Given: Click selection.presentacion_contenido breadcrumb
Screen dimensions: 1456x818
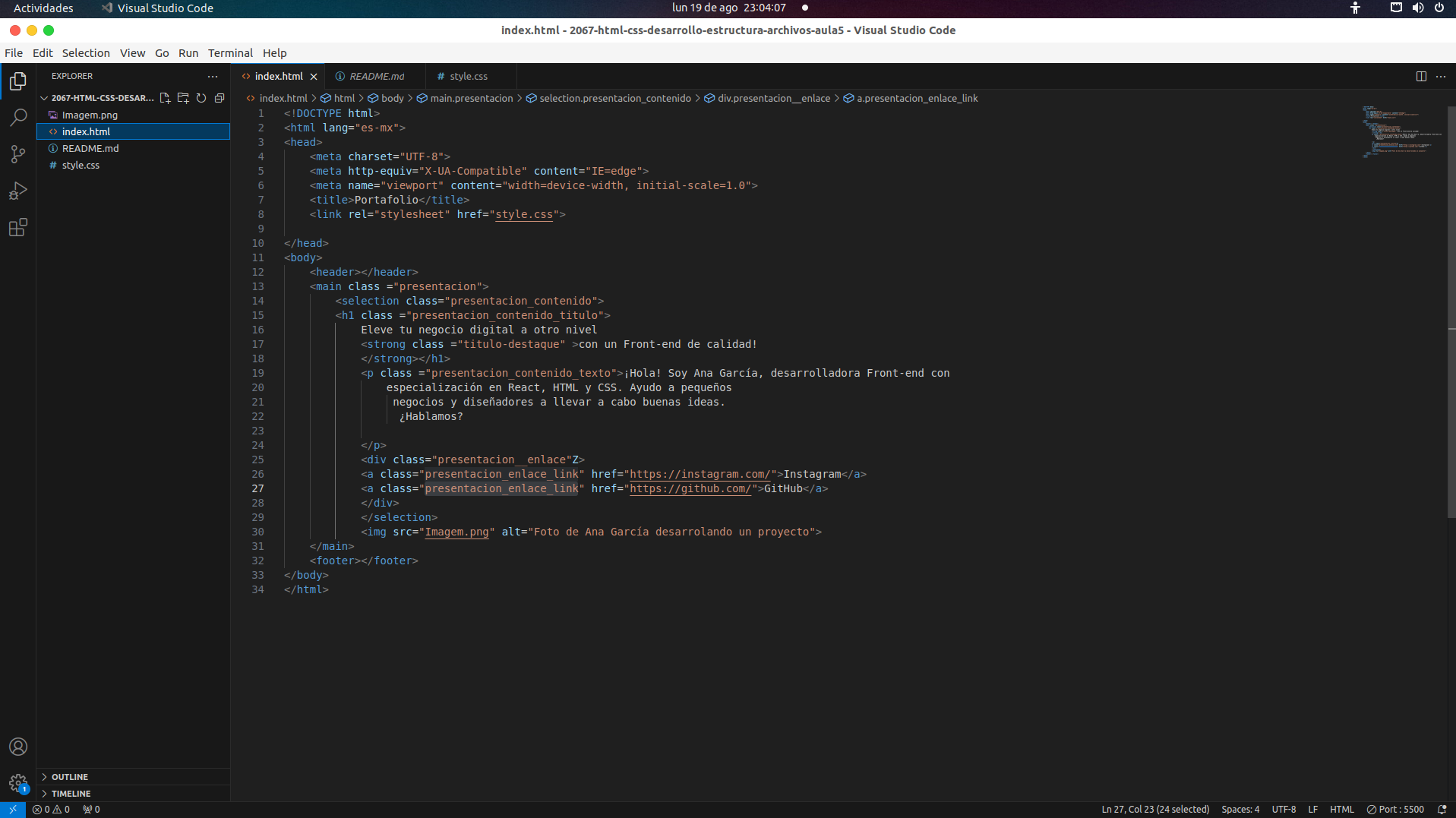Looking at the screenshot, I should (x=609, y=98).
